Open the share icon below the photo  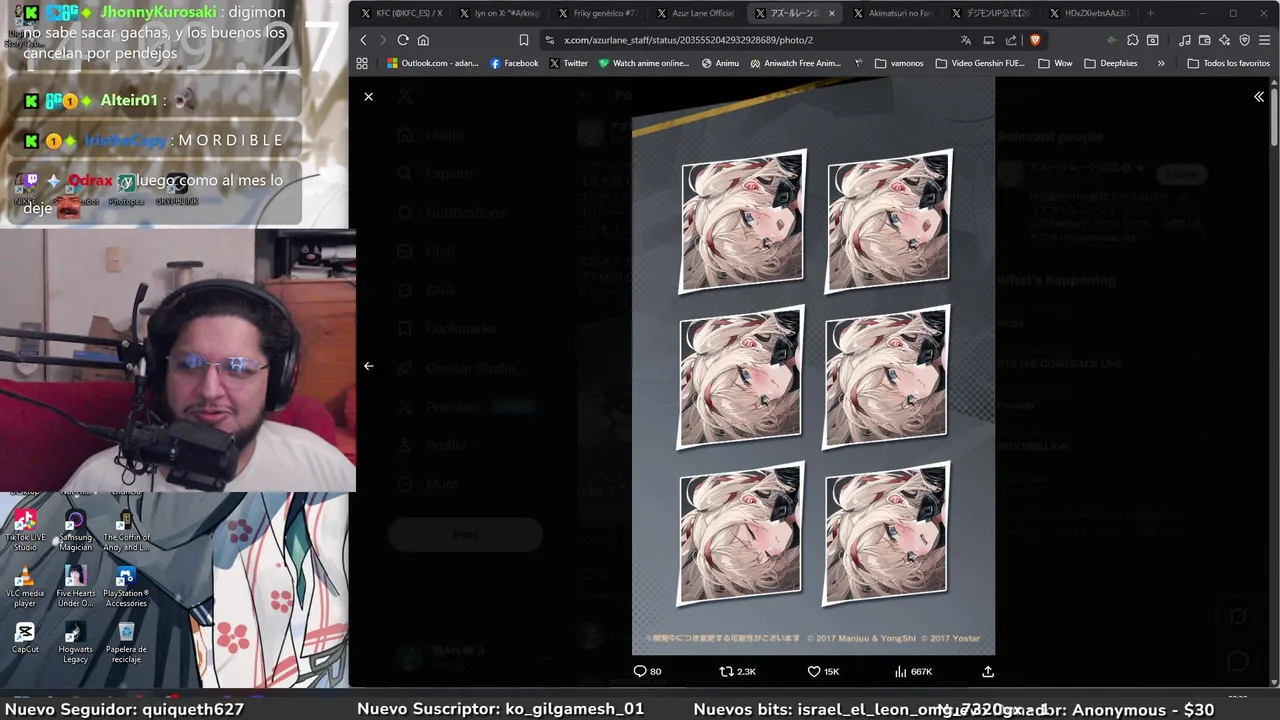pos(988,671)
